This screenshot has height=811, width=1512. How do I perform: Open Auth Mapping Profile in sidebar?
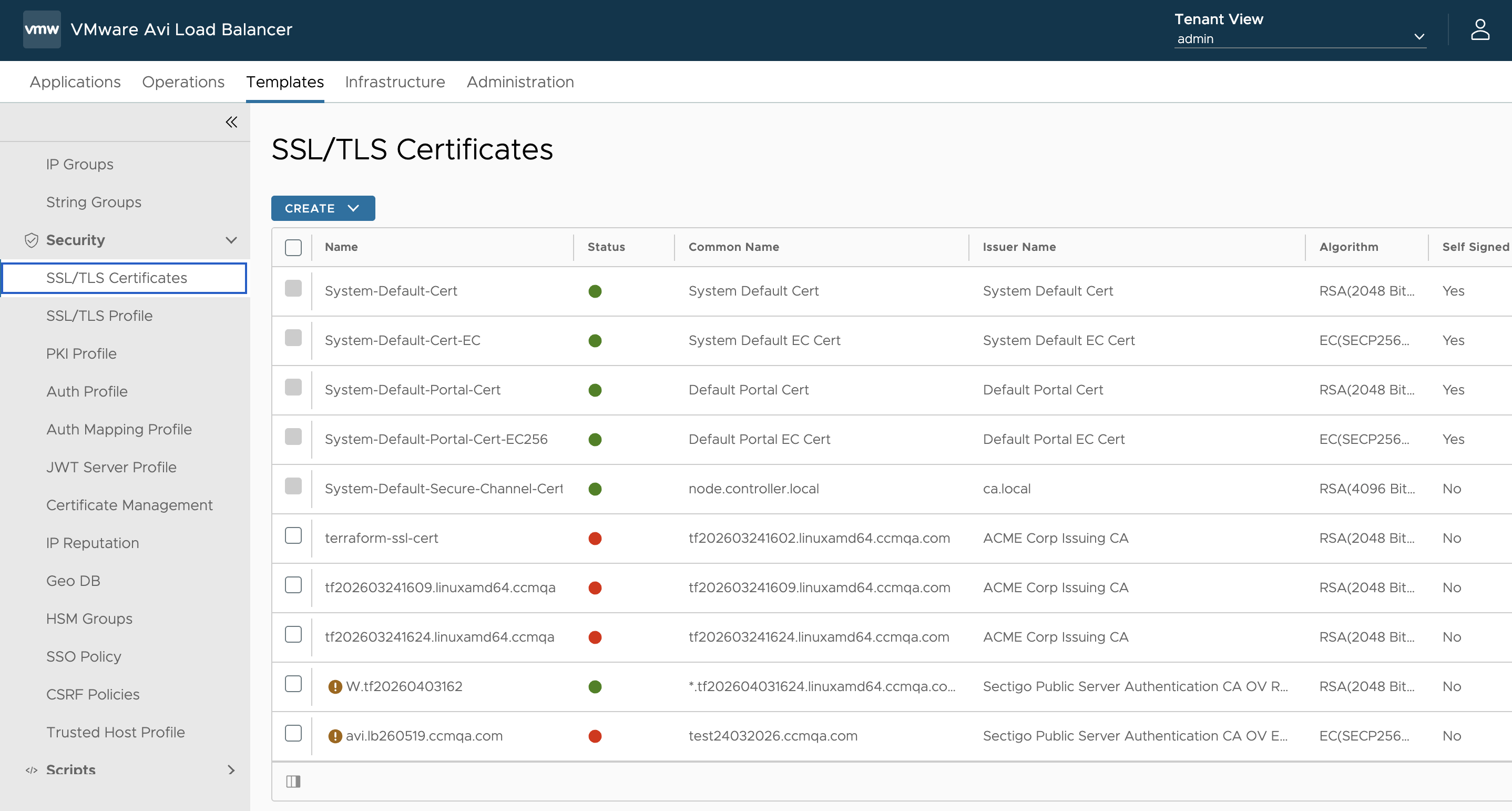point(119,429)
